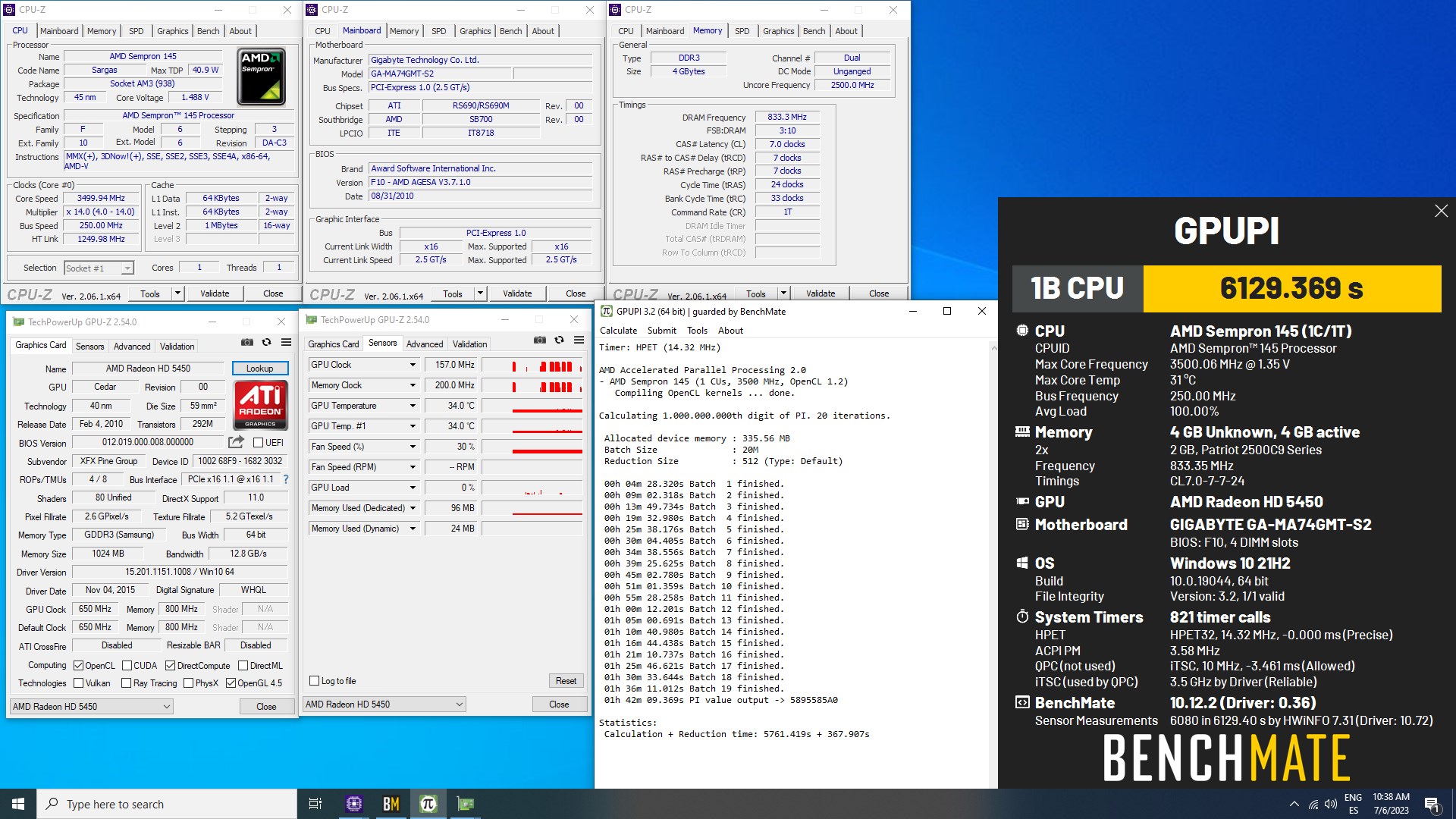Open the GPU Clock sensor dropdown
The height and width of the screenshot is (819, 1456).
point(413,365)
